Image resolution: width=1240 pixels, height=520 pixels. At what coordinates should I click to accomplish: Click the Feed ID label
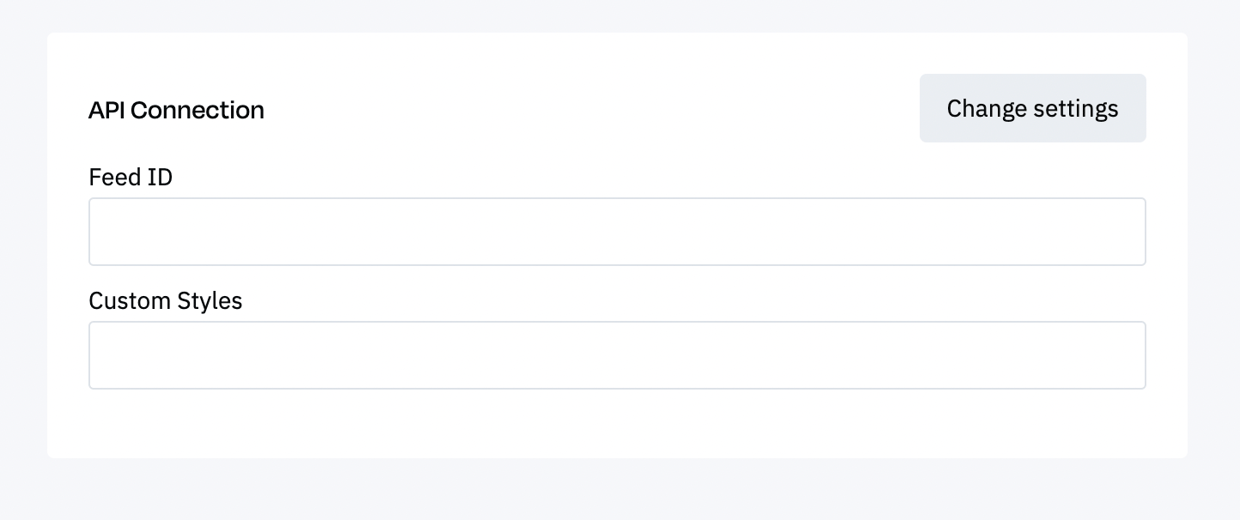[131, 177]
